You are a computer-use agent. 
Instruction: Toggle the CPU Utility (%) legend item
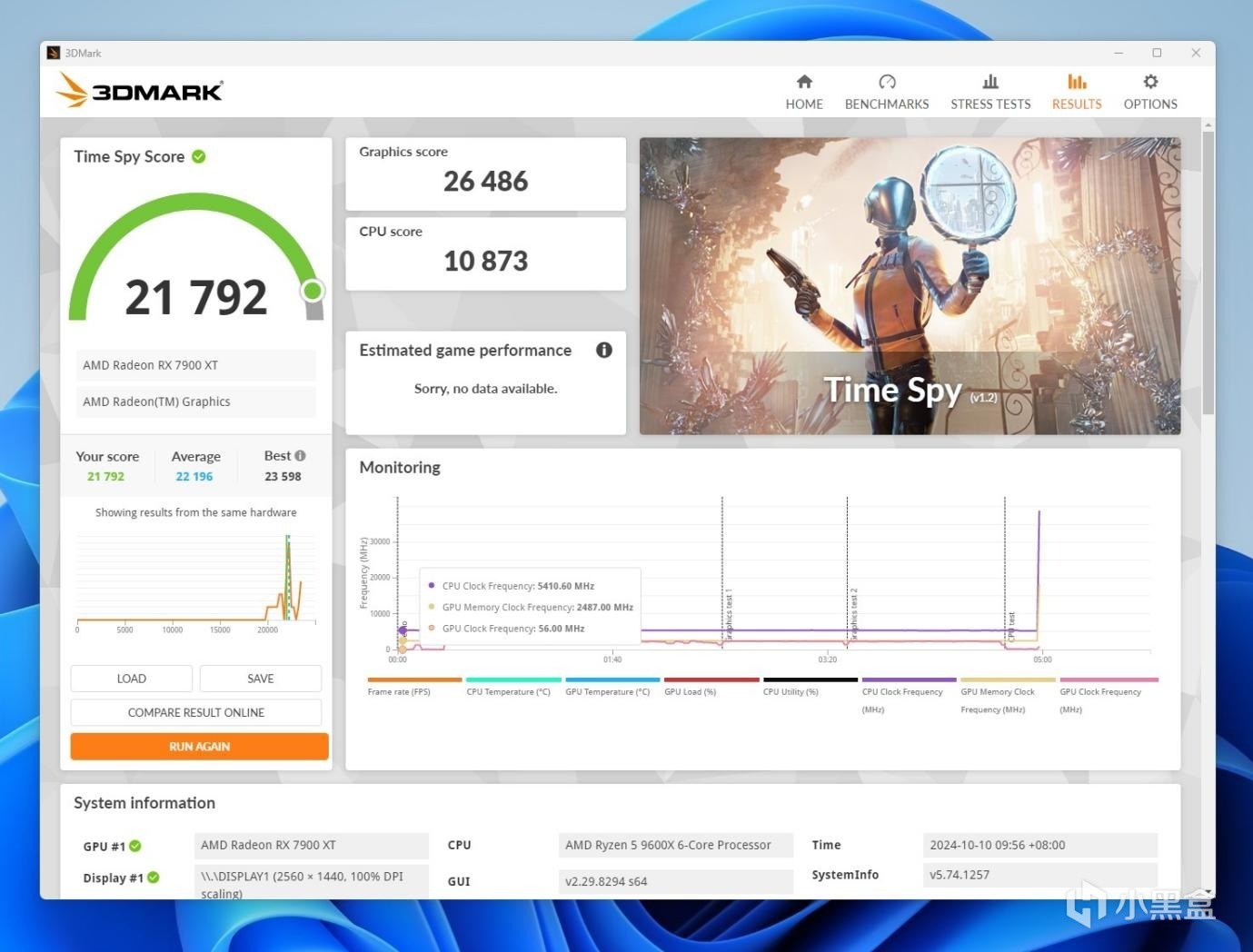[810, 687]
